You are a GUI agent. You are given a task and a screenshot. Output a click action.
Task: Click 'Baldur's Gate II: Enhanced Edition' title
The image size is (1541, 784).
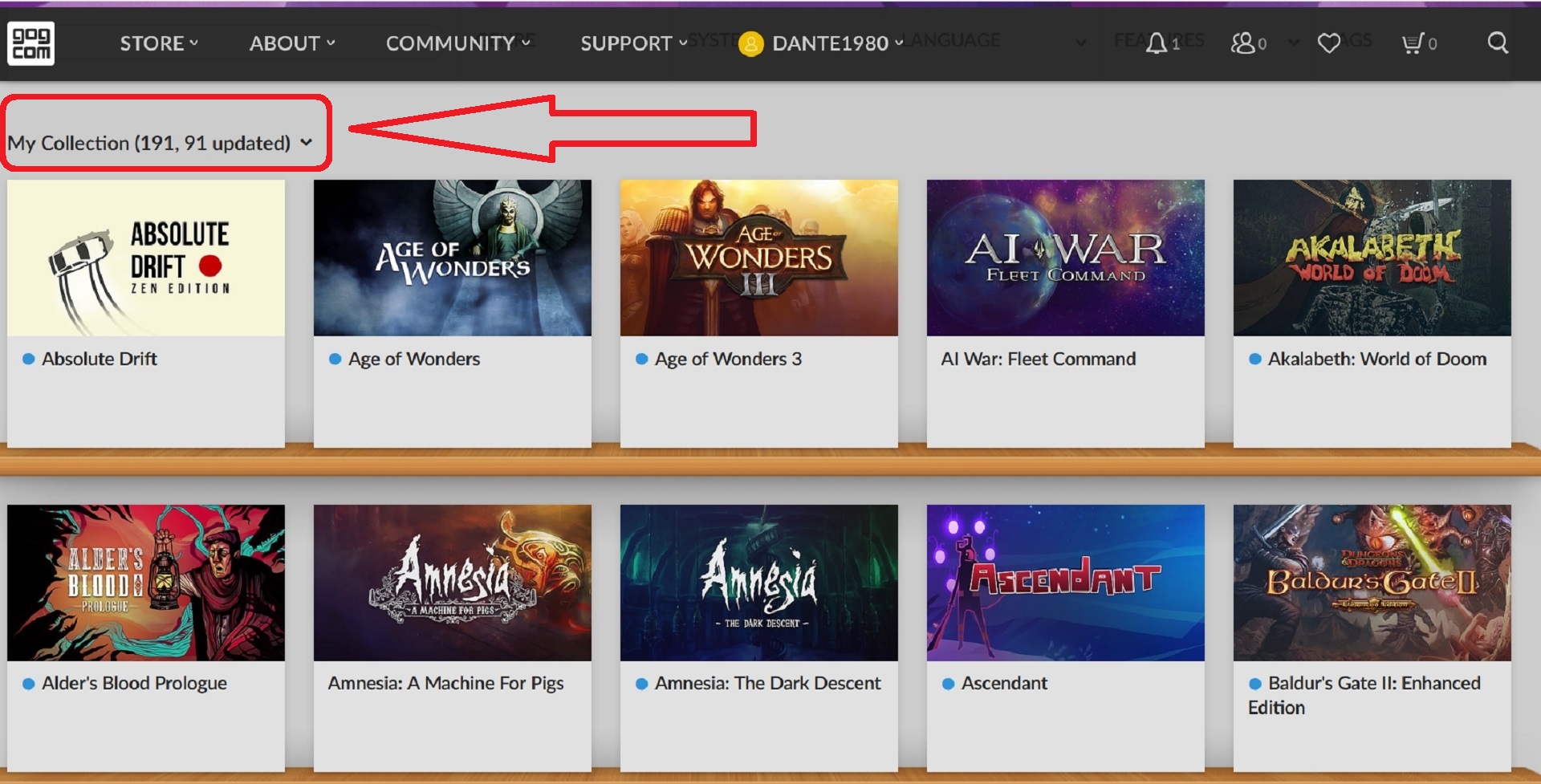1364,695
